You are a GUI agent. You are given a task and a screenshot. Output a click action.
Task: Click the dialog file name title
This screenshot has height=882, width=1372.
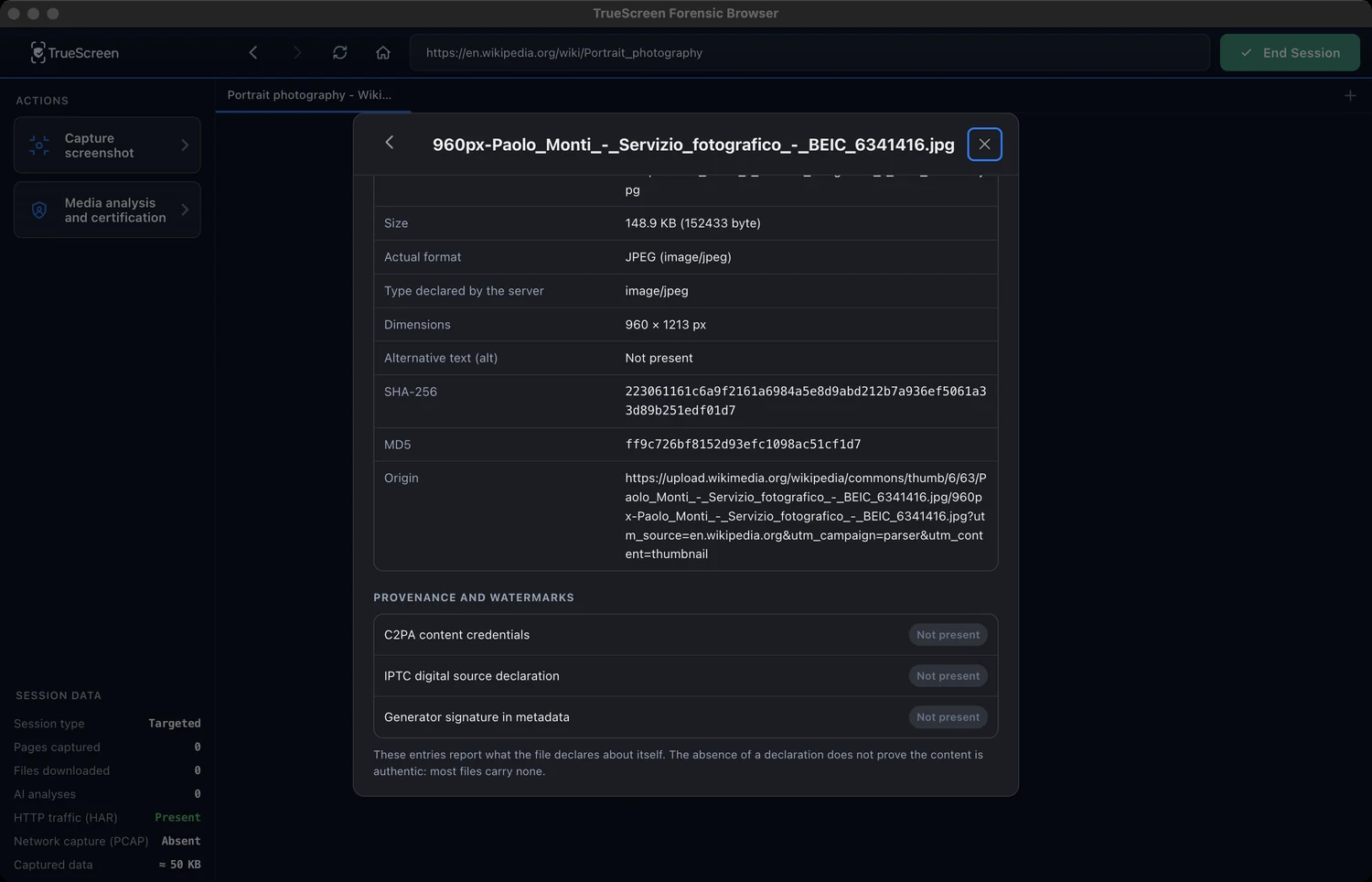693,145
